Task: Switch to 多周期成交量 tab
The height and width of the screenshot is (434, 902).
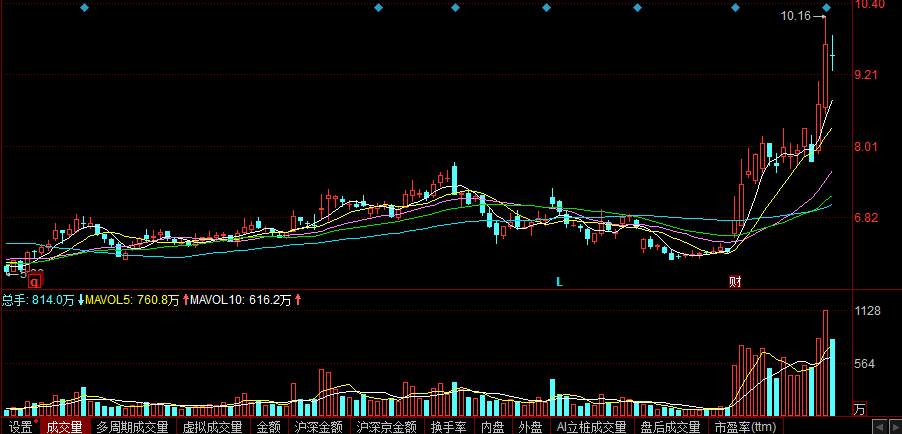Action: [x=132, y=427]
